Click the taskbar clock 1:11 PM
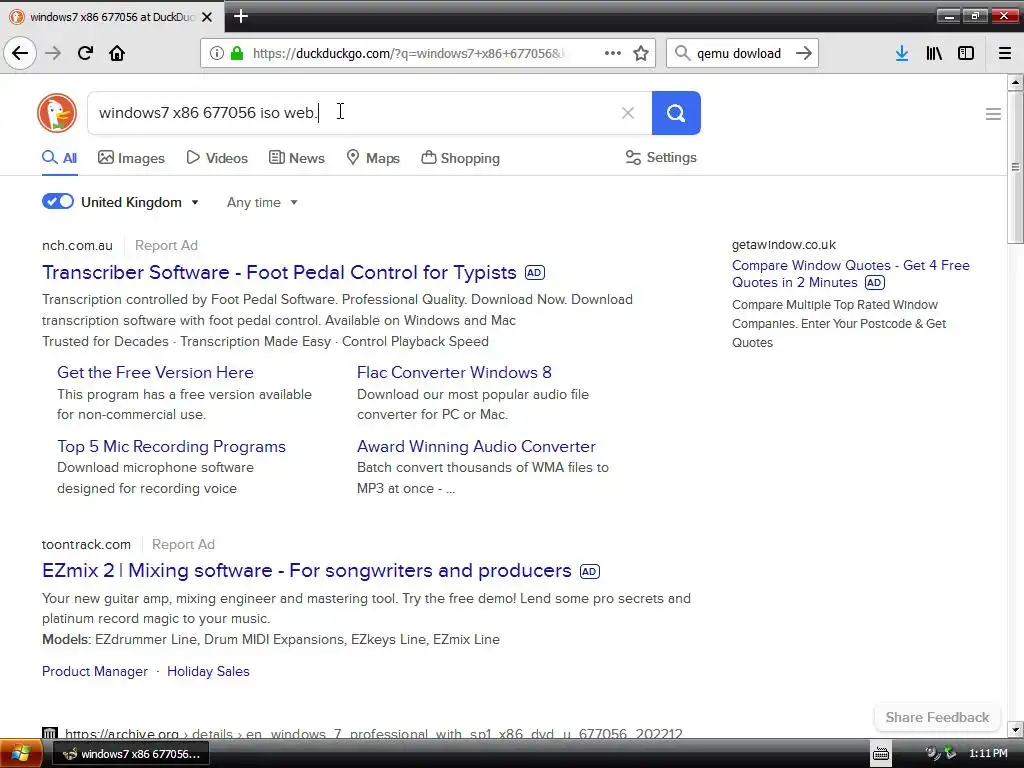This screenshot has width=1024, height=768. 988,754
